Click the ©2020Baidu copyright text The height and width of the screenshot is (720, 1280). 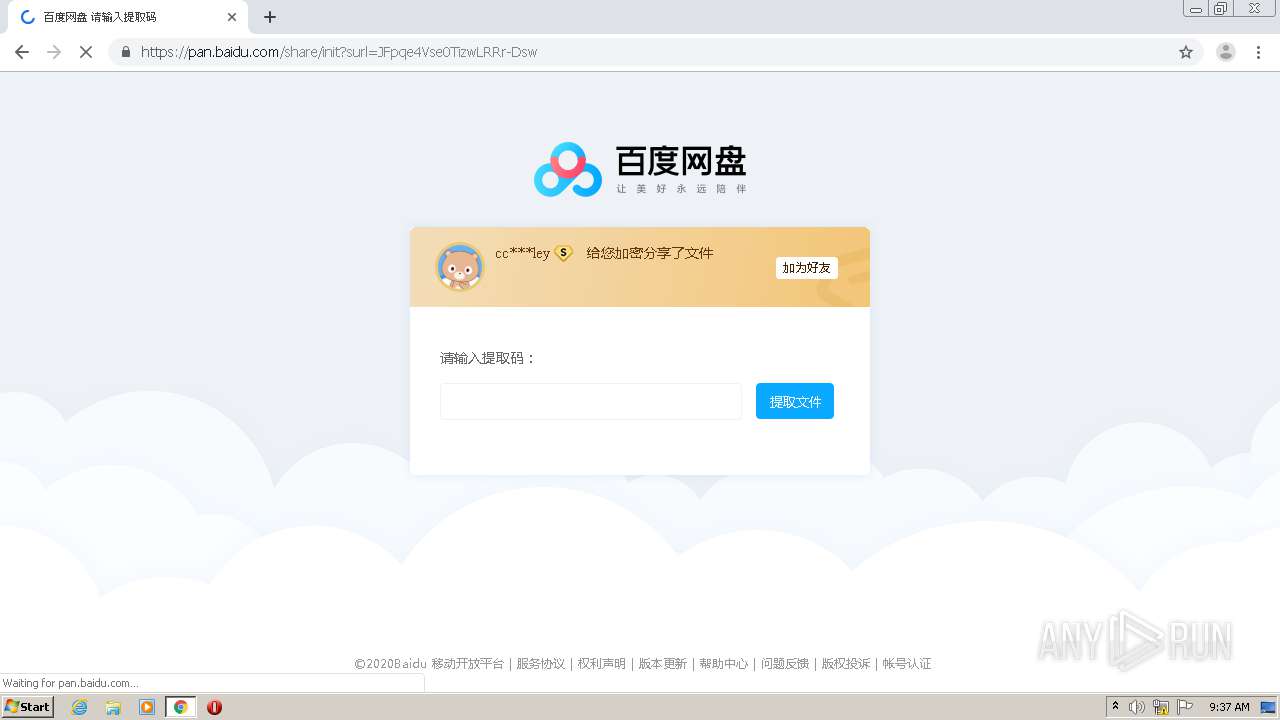[391, 664]
